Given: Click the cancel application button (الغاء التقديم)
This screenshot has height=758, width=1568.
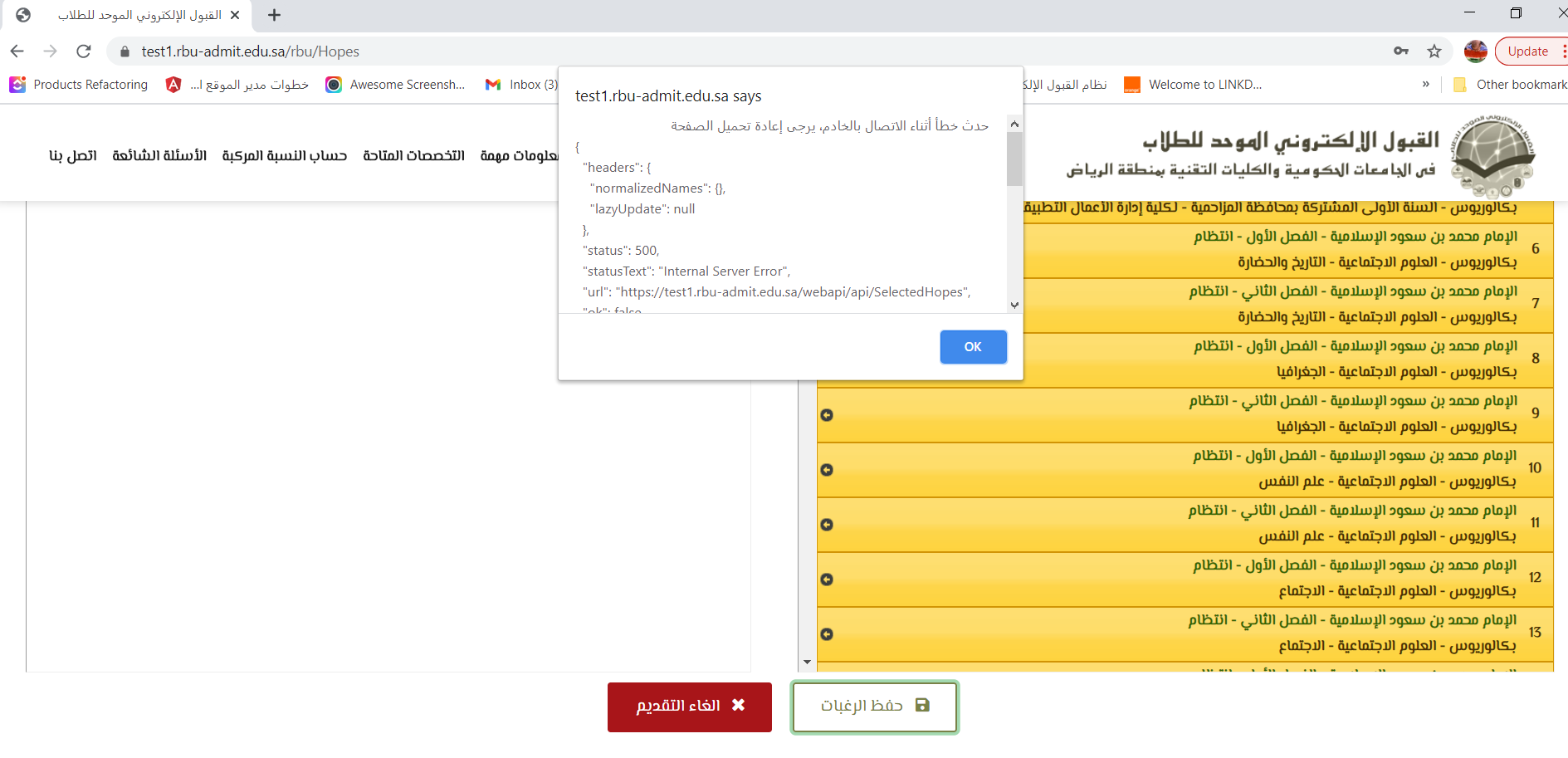Looking at the screenshot, I should pyautogui.click(x=689, y=707).
